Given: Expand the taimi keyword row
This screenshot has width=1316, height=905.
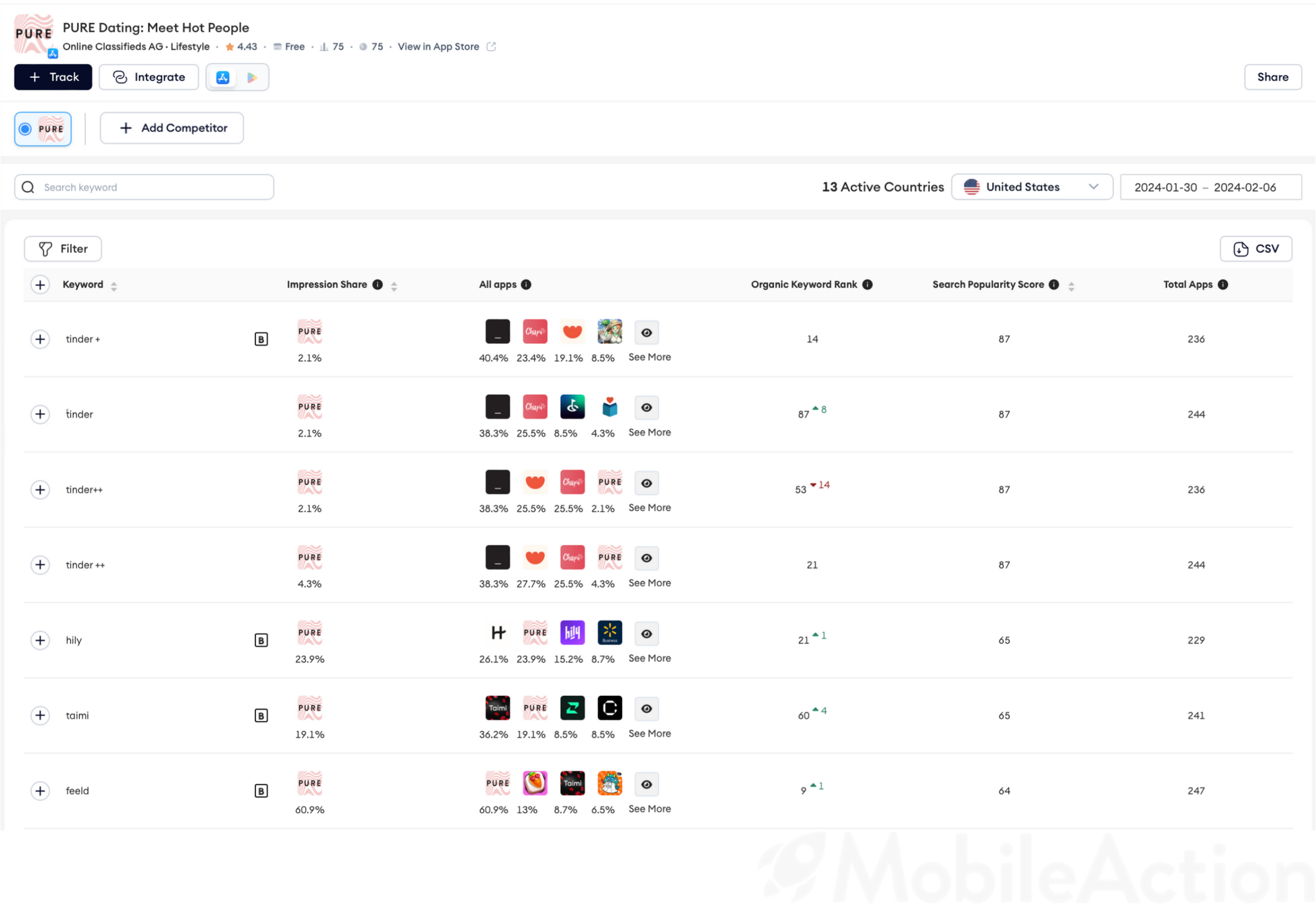Looking at the screenshot, I should pos(40,716).
